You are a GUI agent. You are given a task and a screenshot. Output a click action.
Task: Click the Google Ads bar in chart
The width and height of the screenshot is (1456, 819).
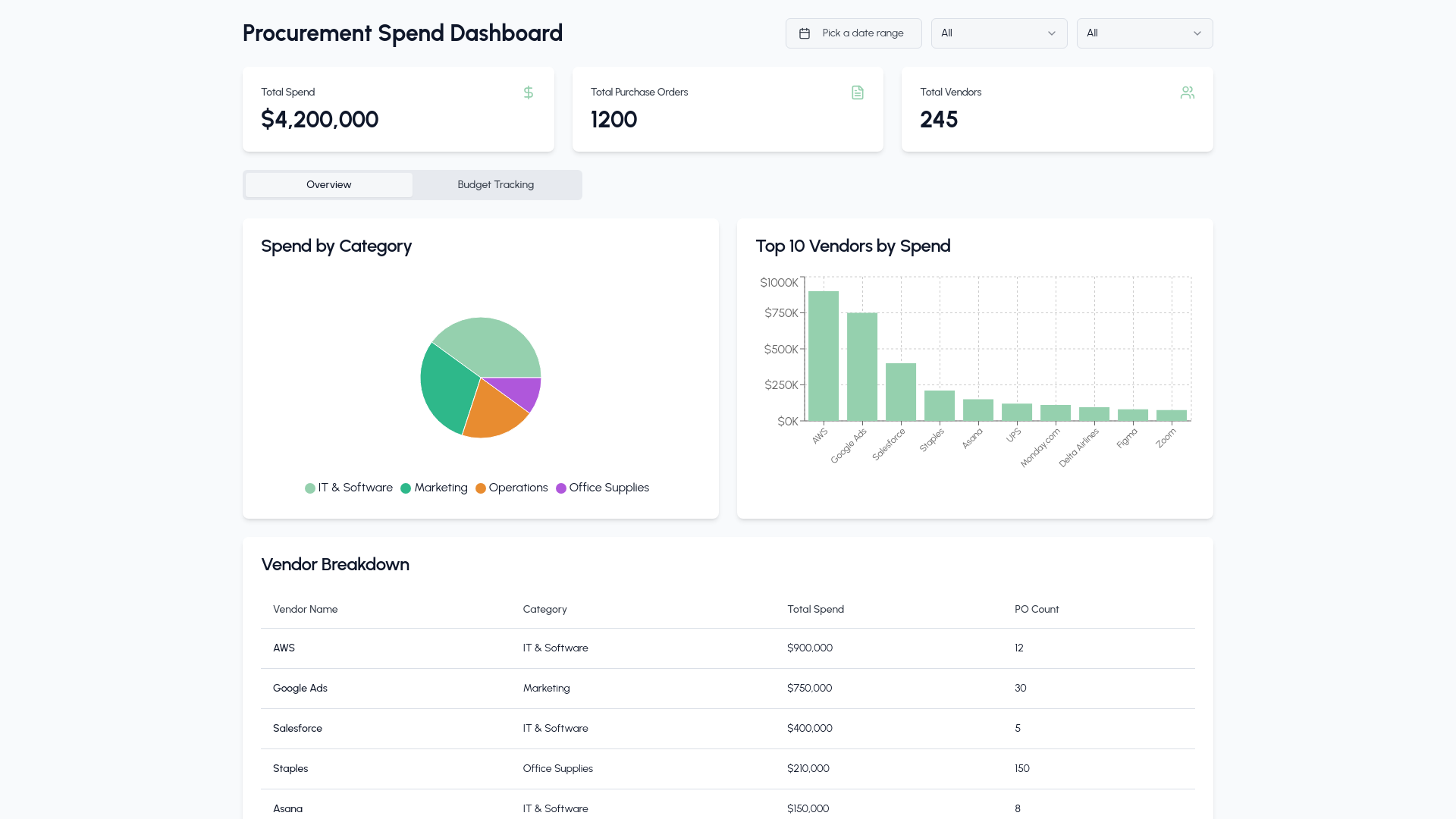(x=862, y=367)
